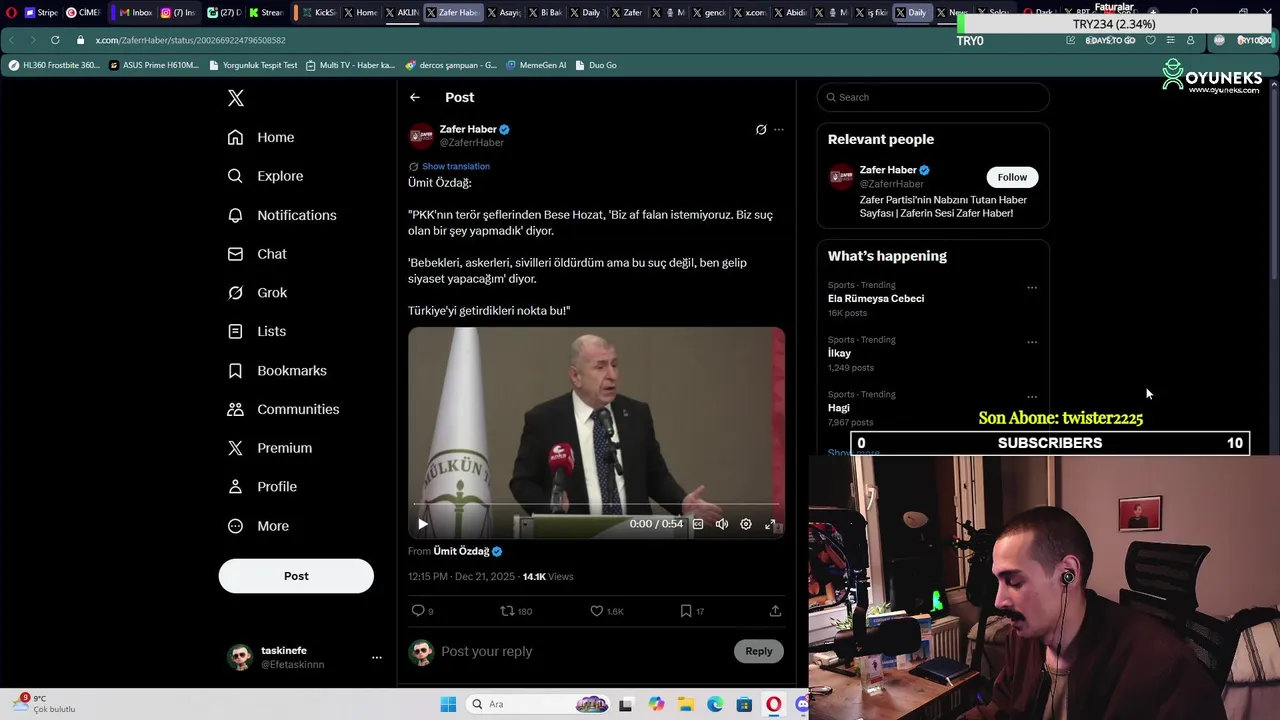Follow Zafer Haber in Relevant people
This screenshot has width=1280, height=720.
click(1012, 177)
